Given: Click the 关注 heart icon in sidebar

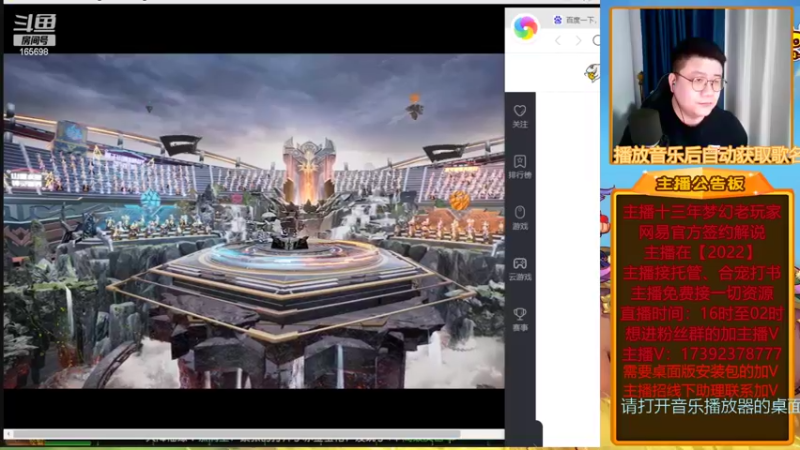Looking at the screenshot, I should (520, 111).
